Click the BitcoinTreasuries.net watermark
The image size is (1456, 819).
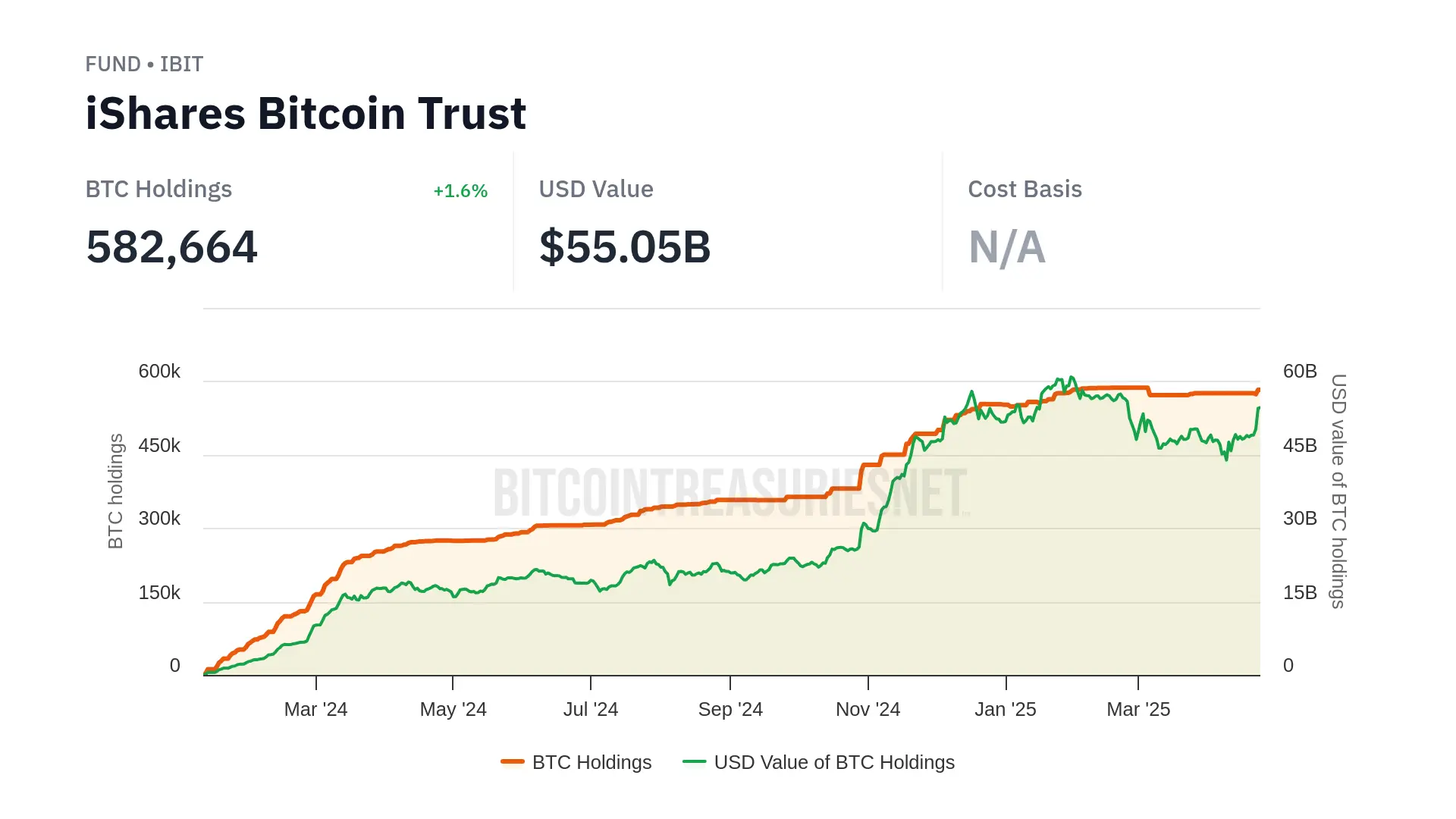tap(730, 493)
